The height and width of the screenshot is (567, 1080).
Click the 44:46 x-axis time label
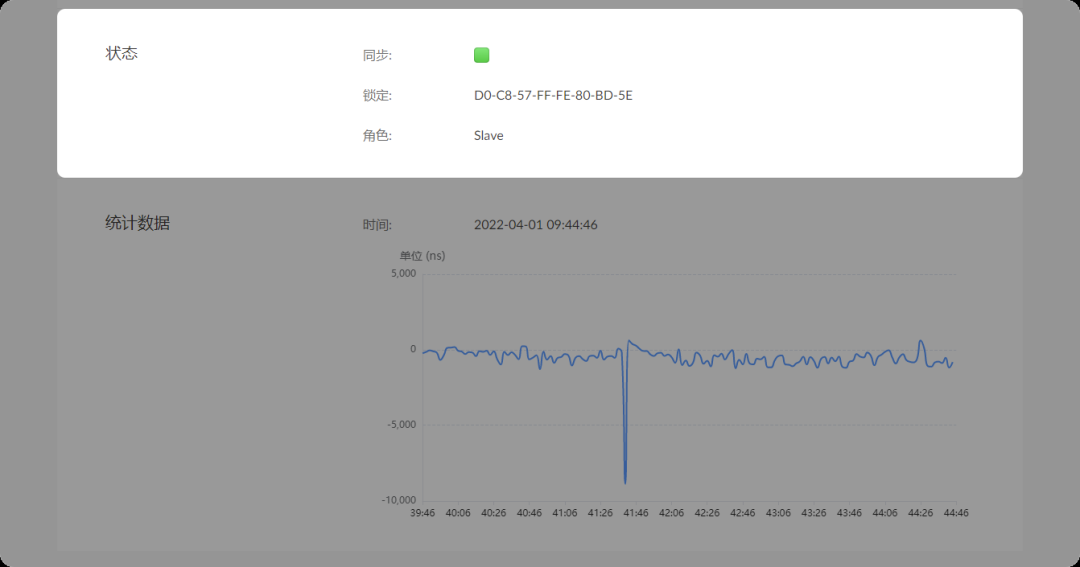955,513
